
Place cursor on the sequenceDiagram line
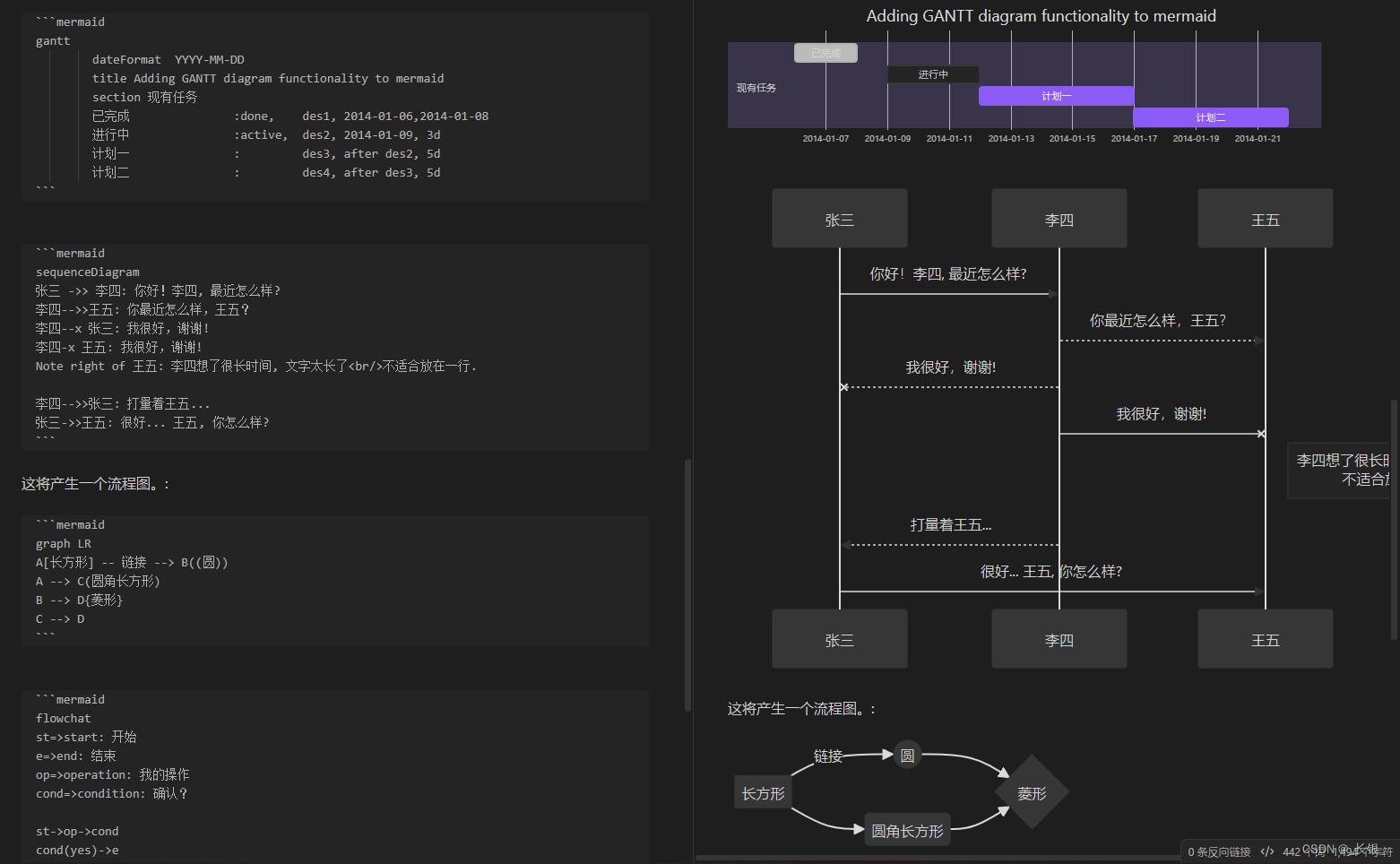(x=88, y=272)
